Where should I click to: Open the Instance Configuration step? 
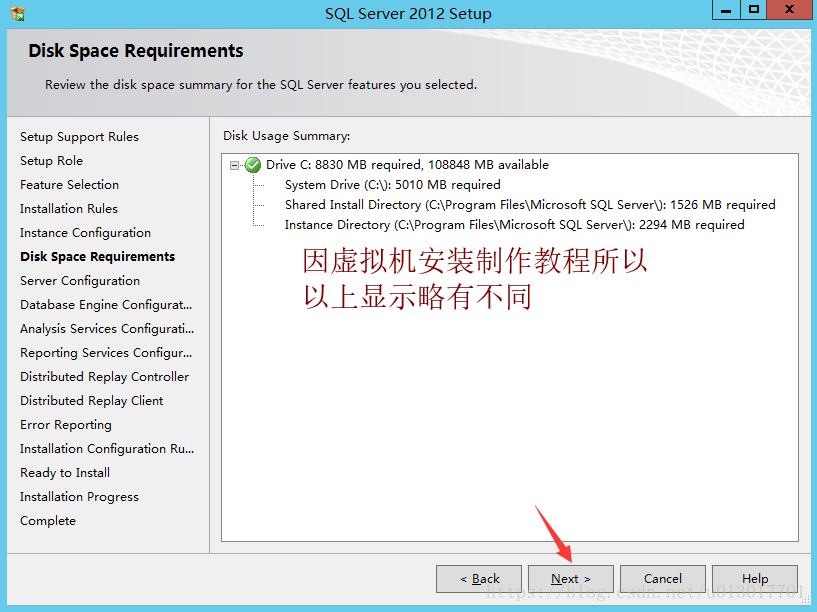pyautogui.click(x=85, y=233)
